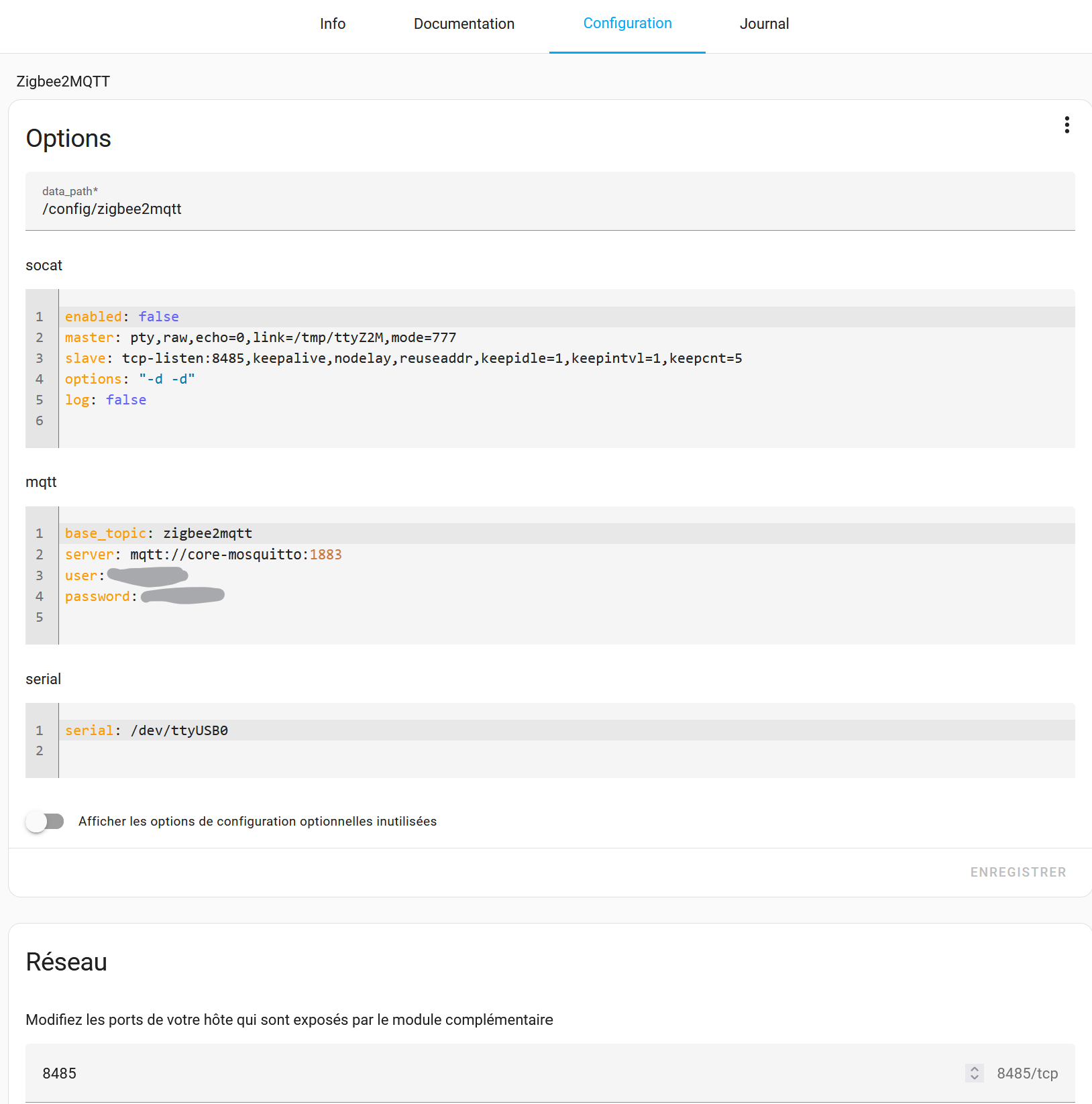Click the mqtt 'server: mqtt://core-mosquitto:1883' line

[567, 555]
